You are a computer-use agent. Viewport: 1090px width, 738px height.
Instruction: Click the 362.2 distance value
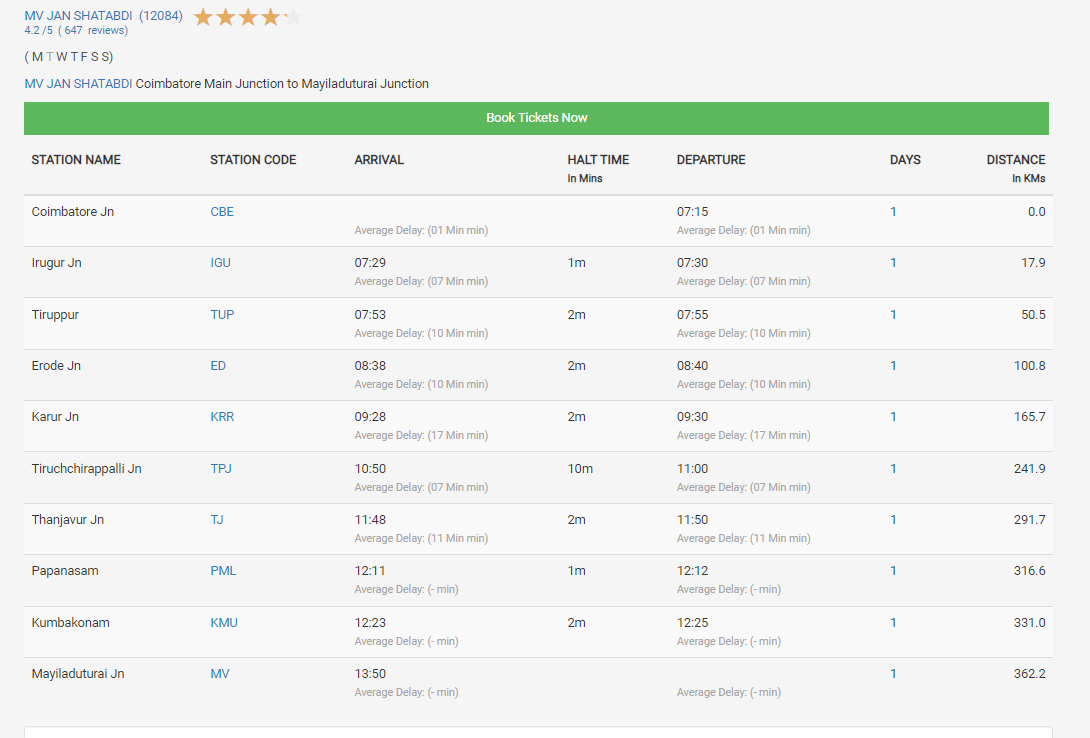point(1030,674)
